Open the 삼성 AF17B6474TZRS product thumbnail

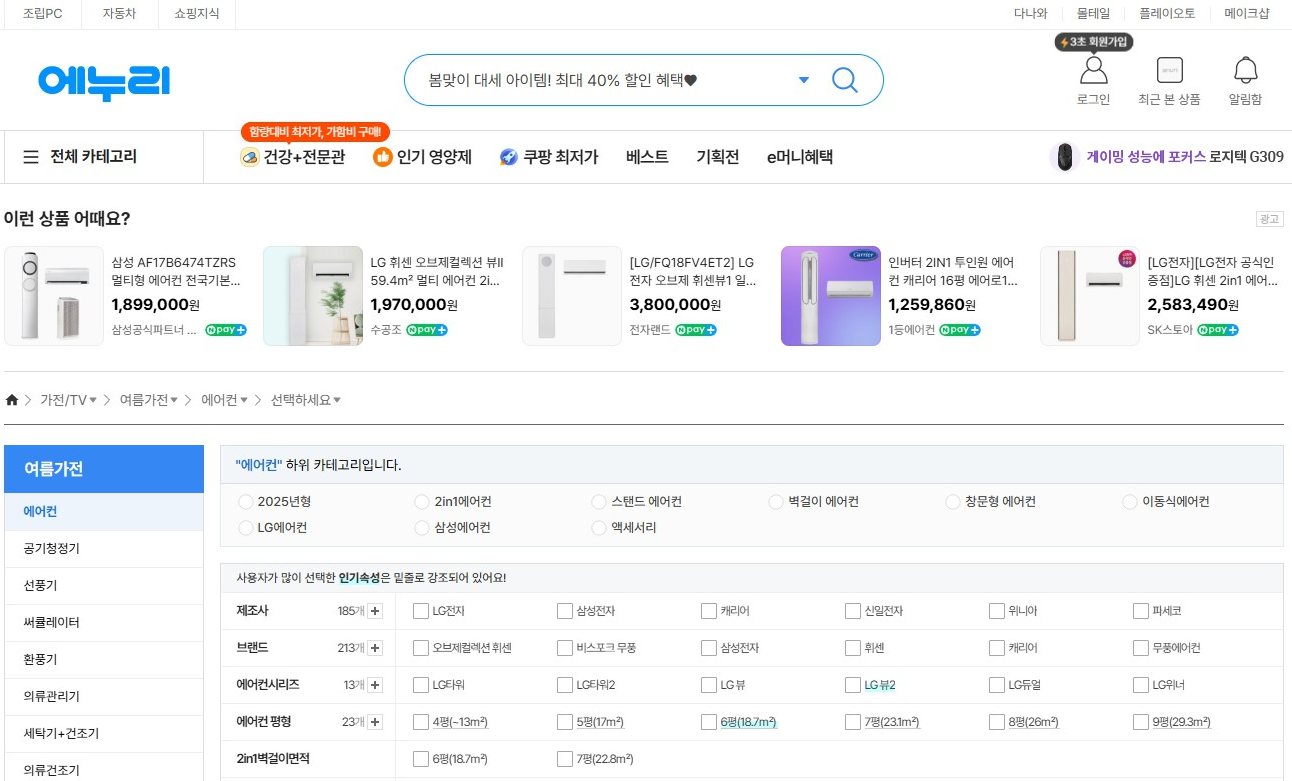54,296
